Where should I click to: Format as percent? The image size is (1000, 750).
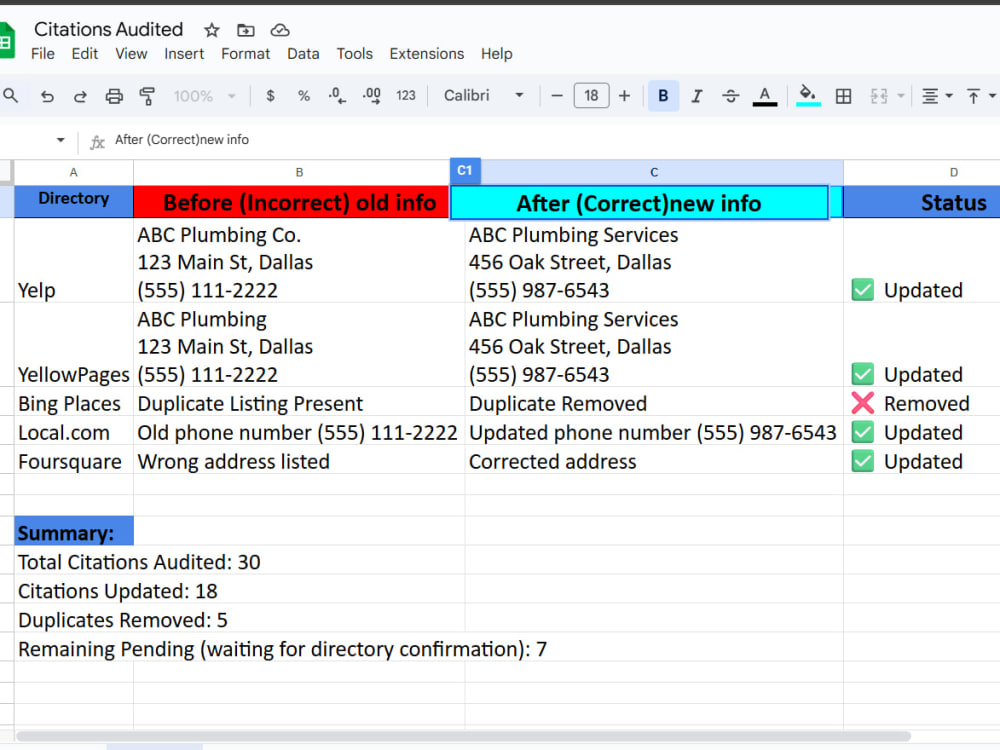pos(304,96)
